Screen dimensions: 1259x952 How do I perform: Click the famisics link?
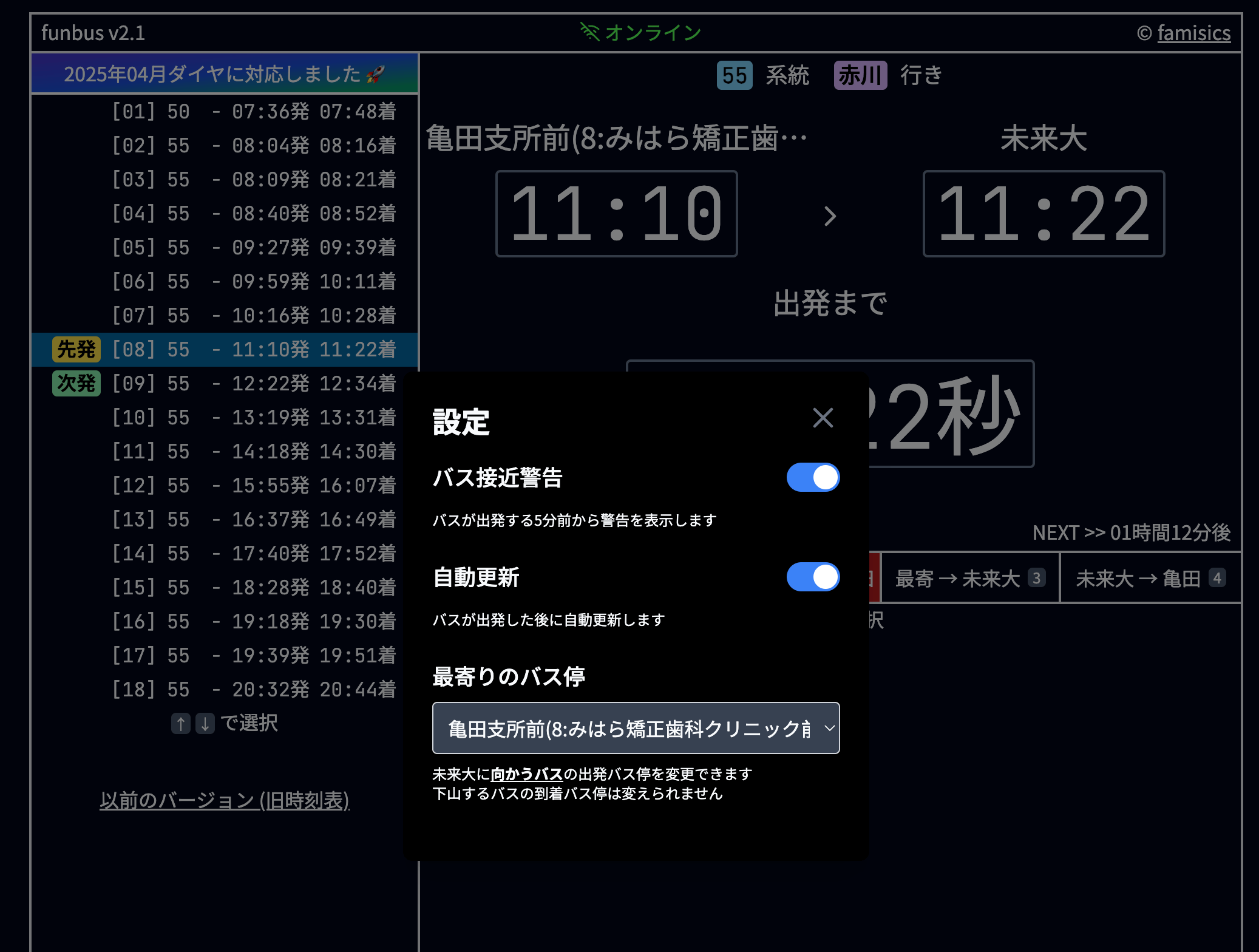click(1193, 33)
